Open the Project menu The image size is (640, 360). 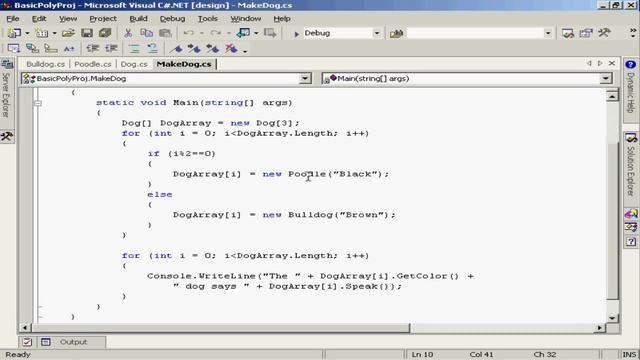point(103,19)
